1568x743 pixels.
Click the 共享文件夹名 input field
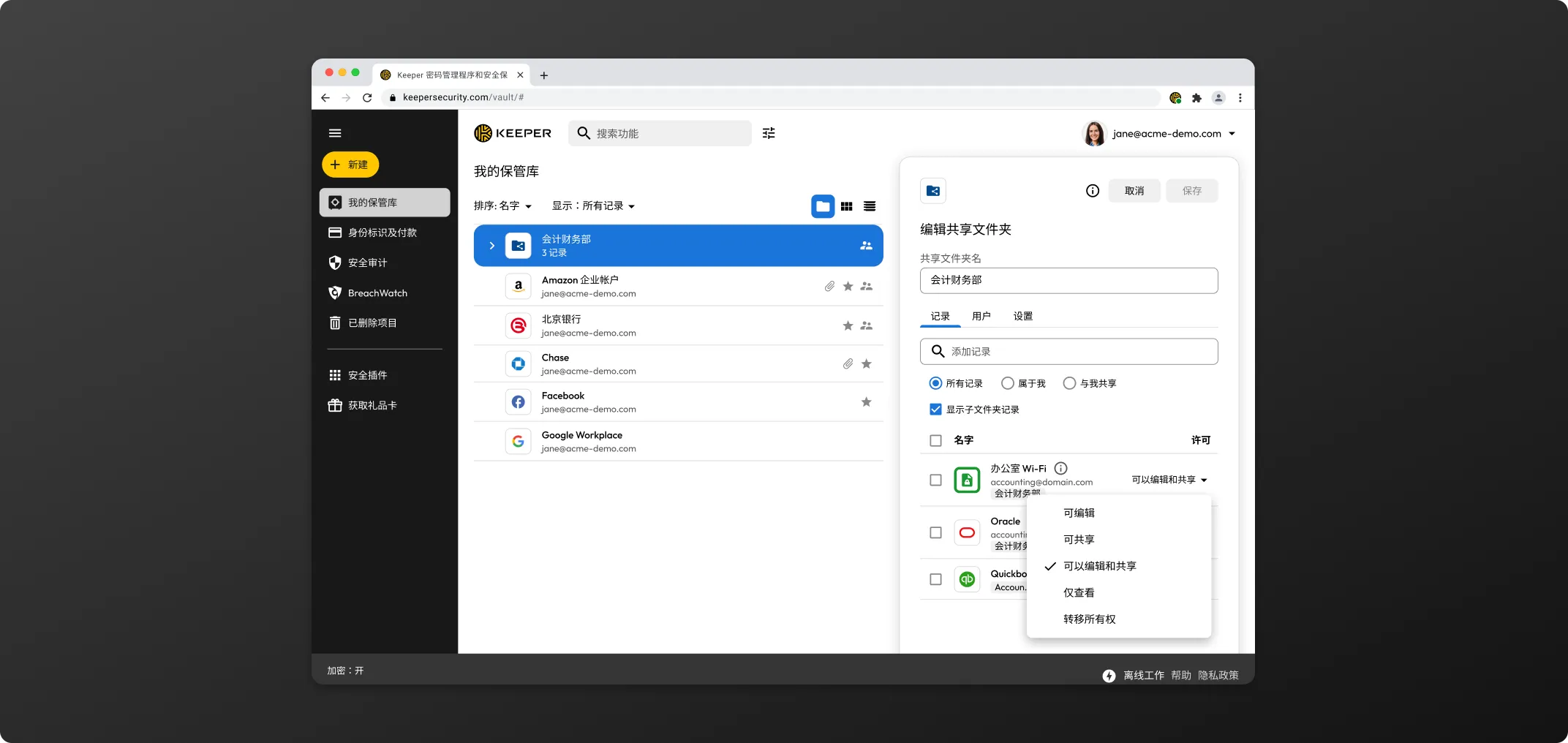(1069, 281)
